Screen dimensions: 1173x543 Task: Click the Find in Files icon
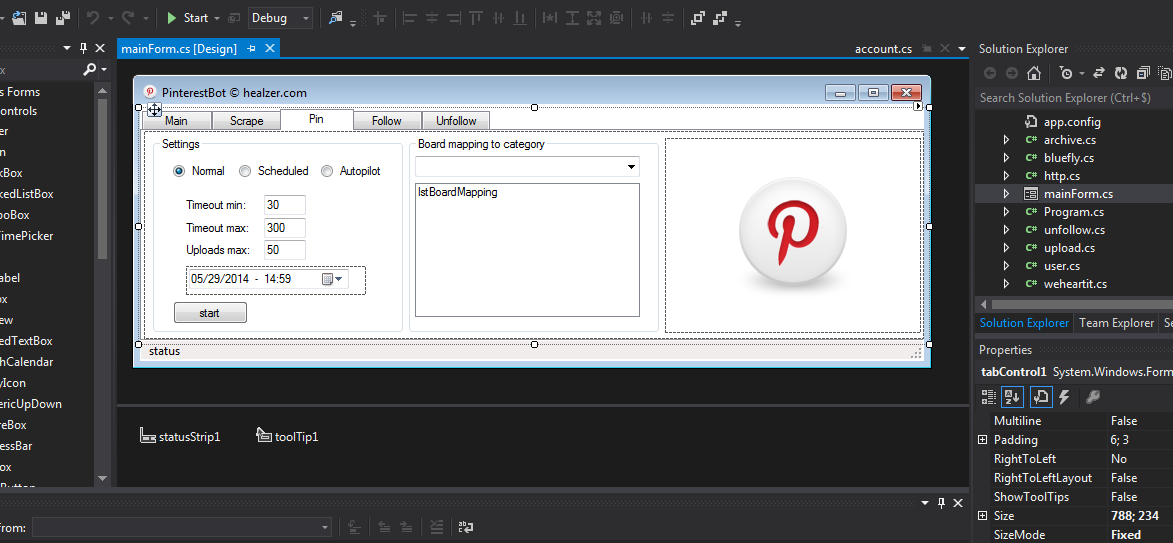click(337, 17)
